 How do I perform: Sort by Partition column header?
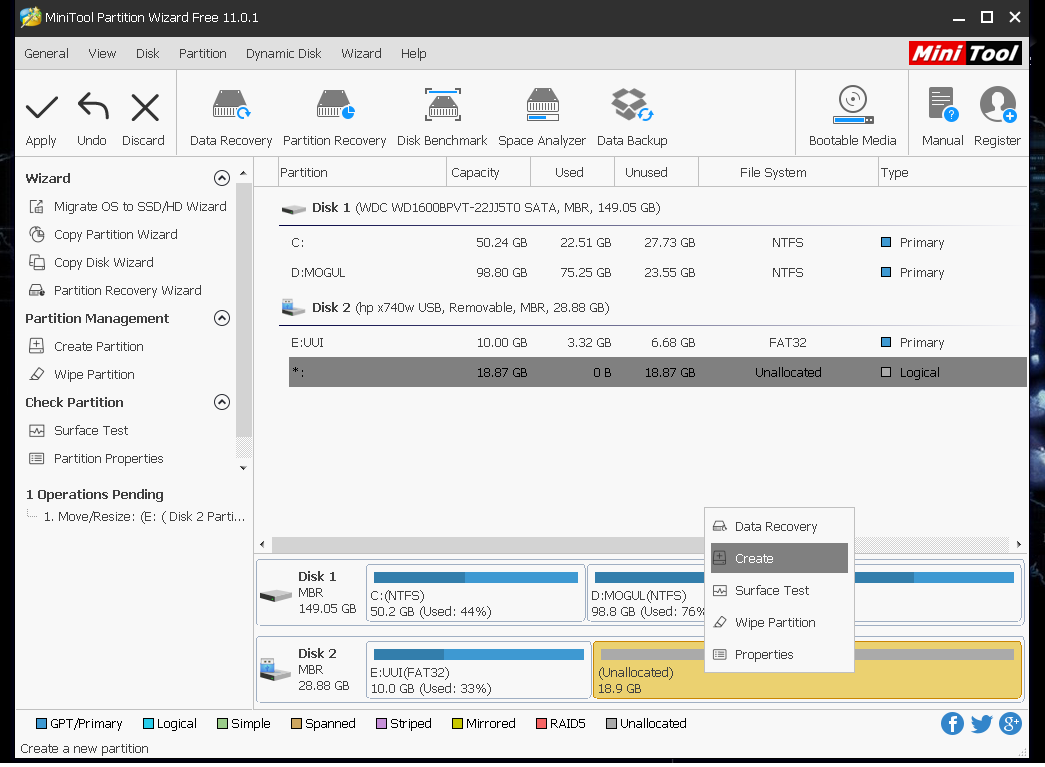coord(362,173)
